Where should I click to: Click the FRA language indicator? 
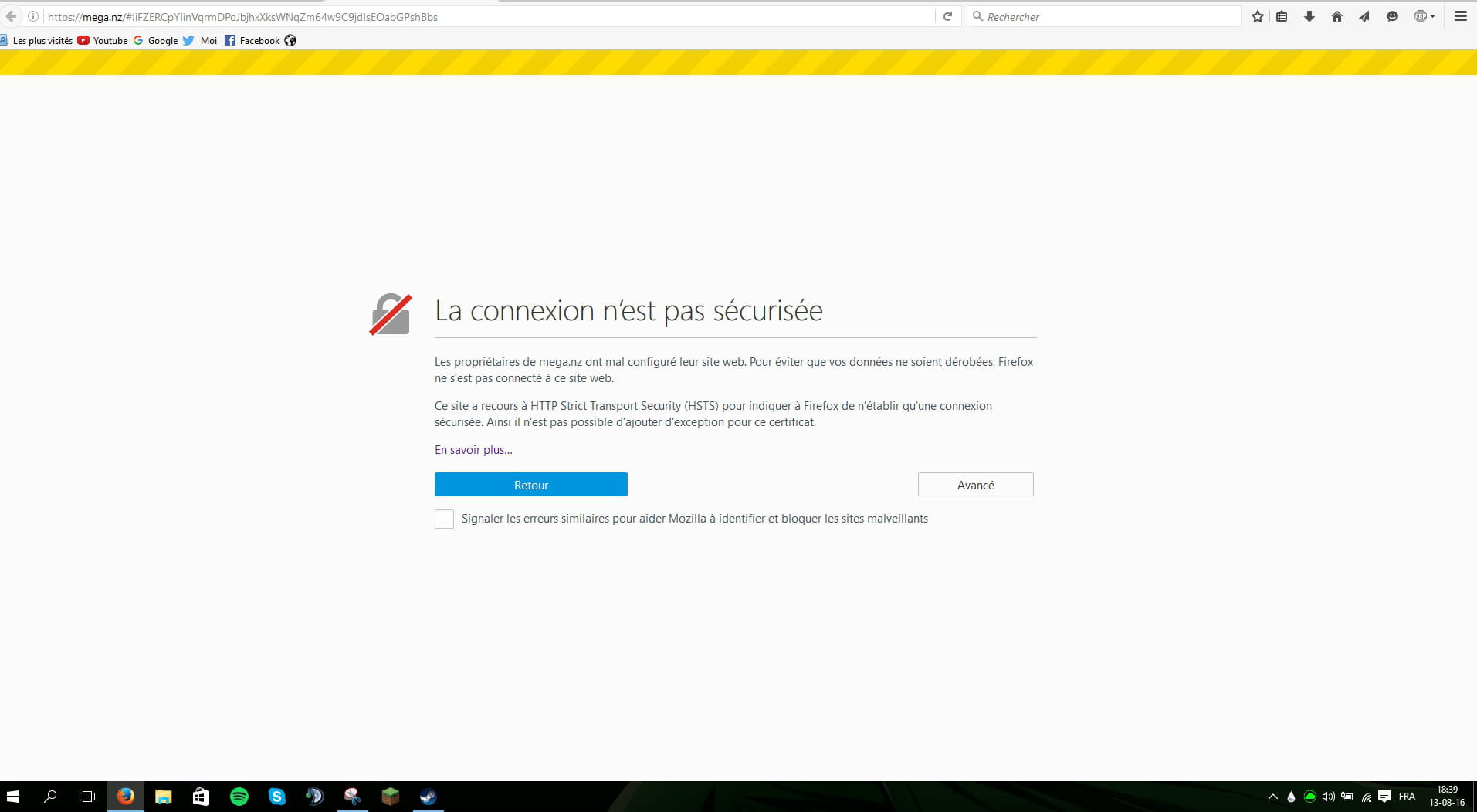(x=1407, y=797)
